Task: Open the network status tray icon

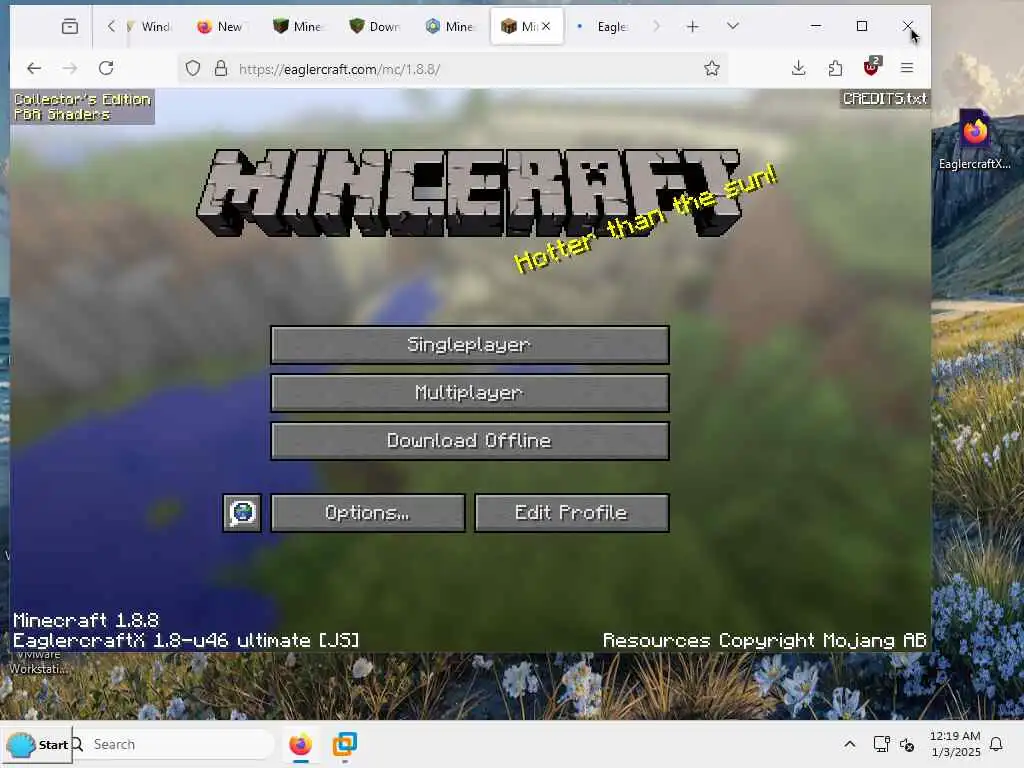Action: (881, 744)
